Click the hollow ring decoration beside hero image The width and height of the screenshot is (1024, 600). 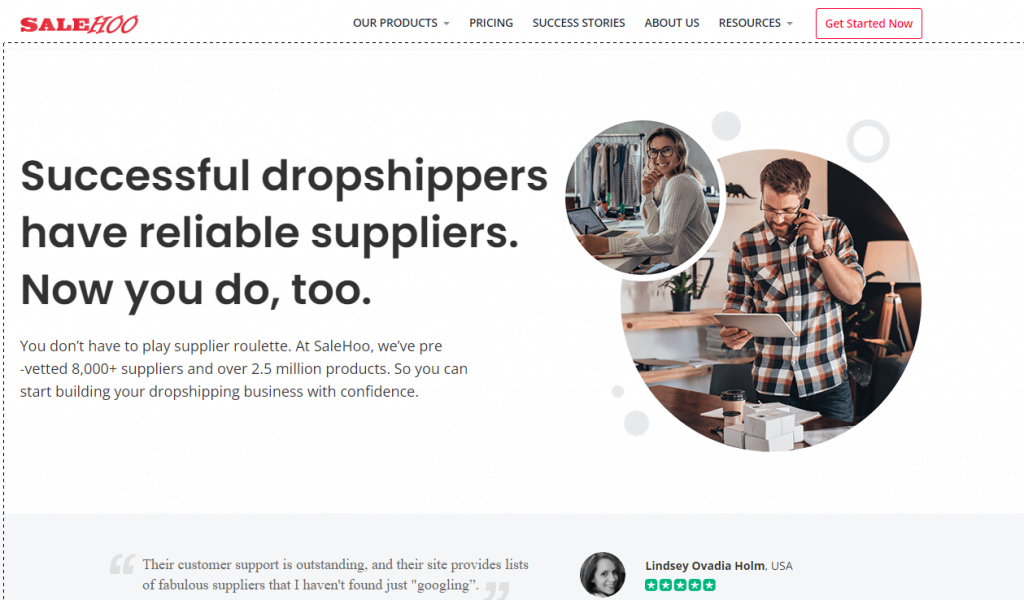click(x=868, y=141)
